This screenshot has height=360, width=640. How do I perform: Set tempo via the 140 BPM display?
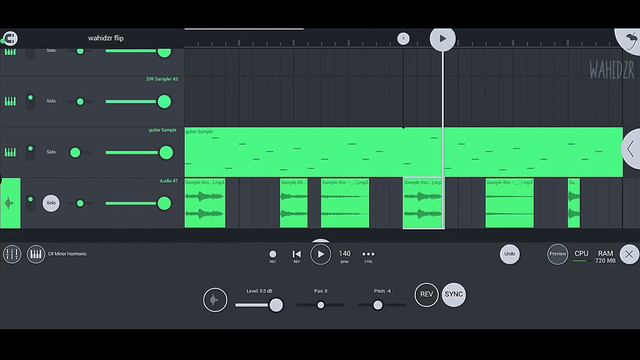(x=344, y=256)
